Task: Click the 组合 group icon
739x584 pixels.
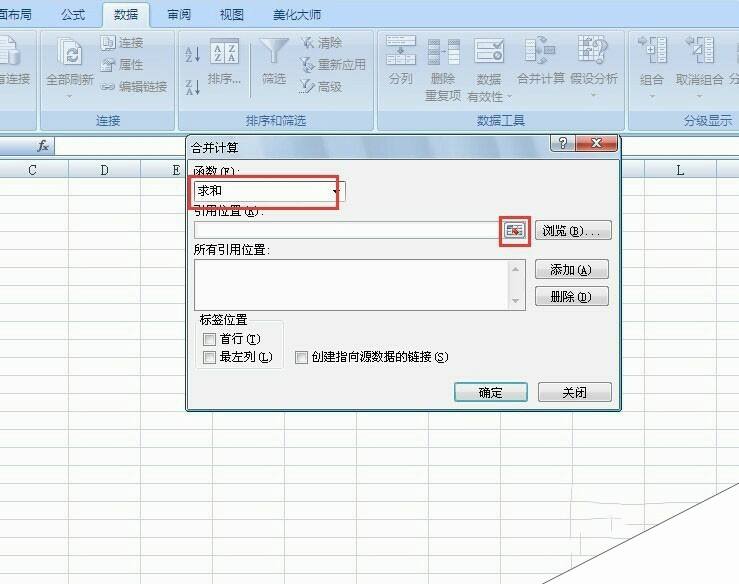Action: (653, 49)
